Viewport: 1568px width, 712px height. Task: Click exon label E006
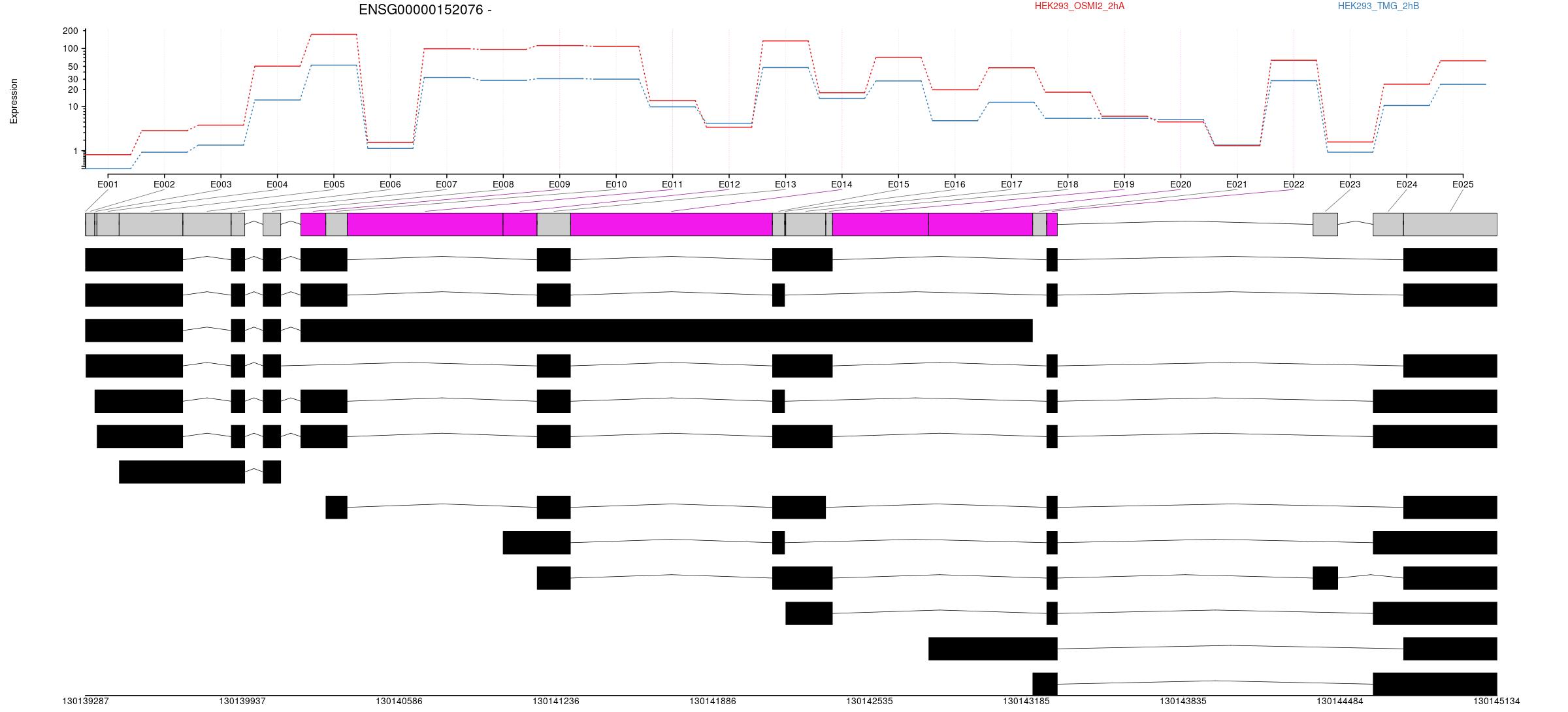[x=390, y=184]
